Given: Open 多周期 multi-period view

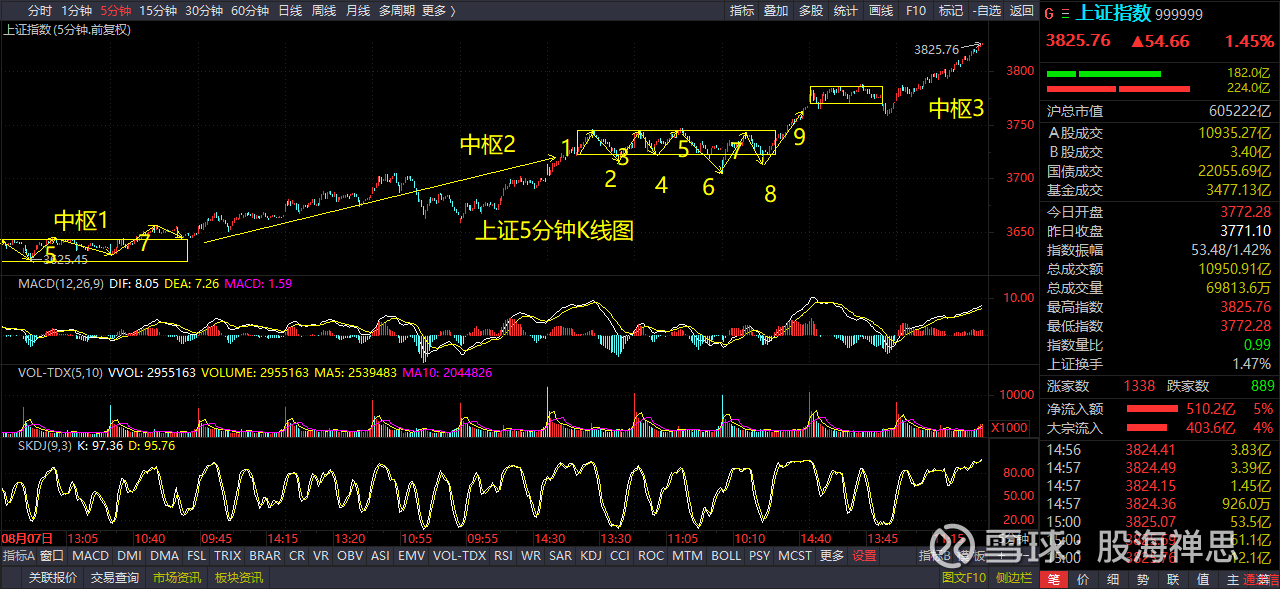Looking at the screenshot, I should pos(397,10).
